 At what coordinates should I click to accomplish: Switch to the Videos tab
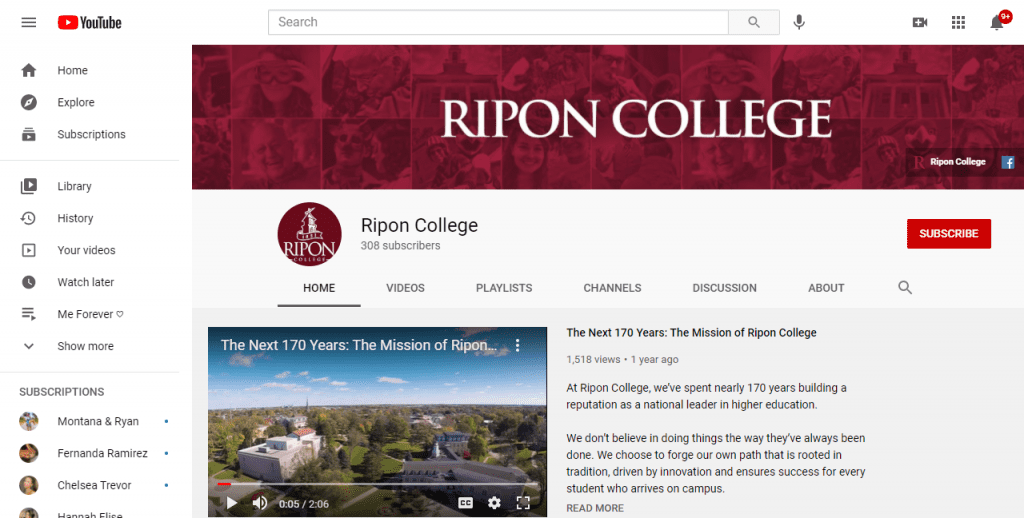pyautogui.click(x=405, y=288)
